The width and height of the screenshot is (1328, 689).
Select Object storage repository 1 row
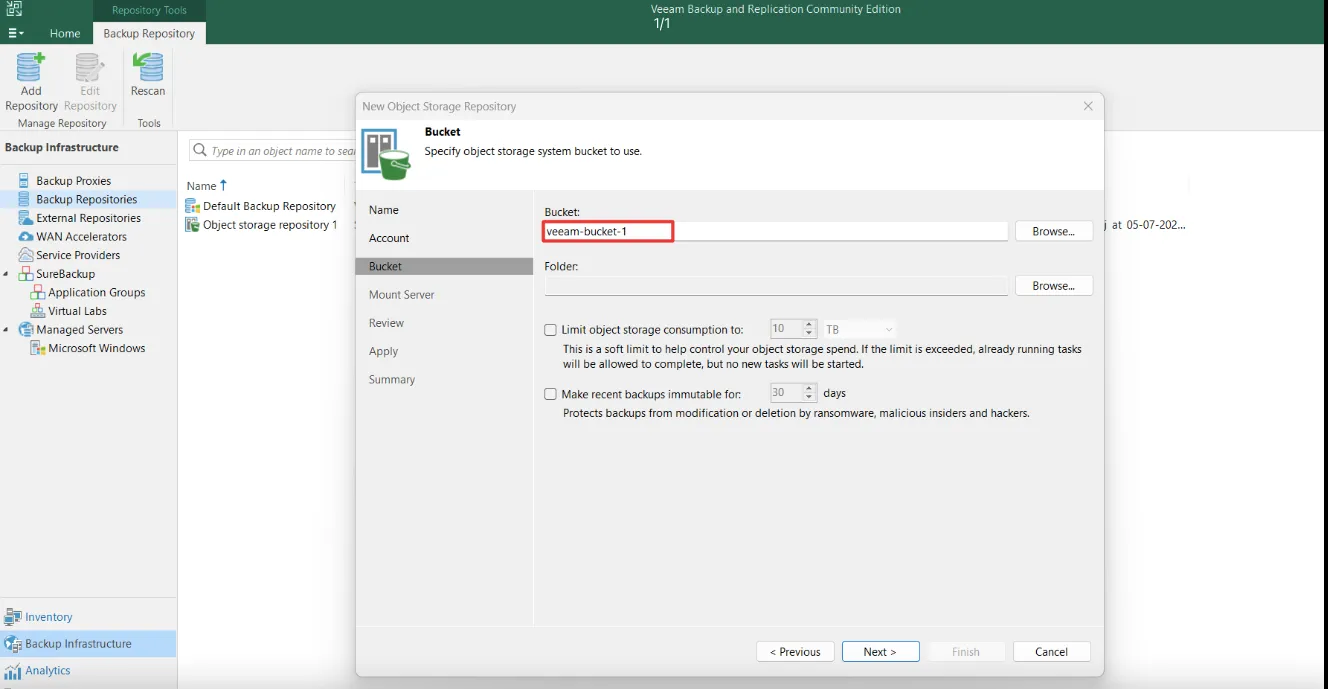(x=269, y=225)
